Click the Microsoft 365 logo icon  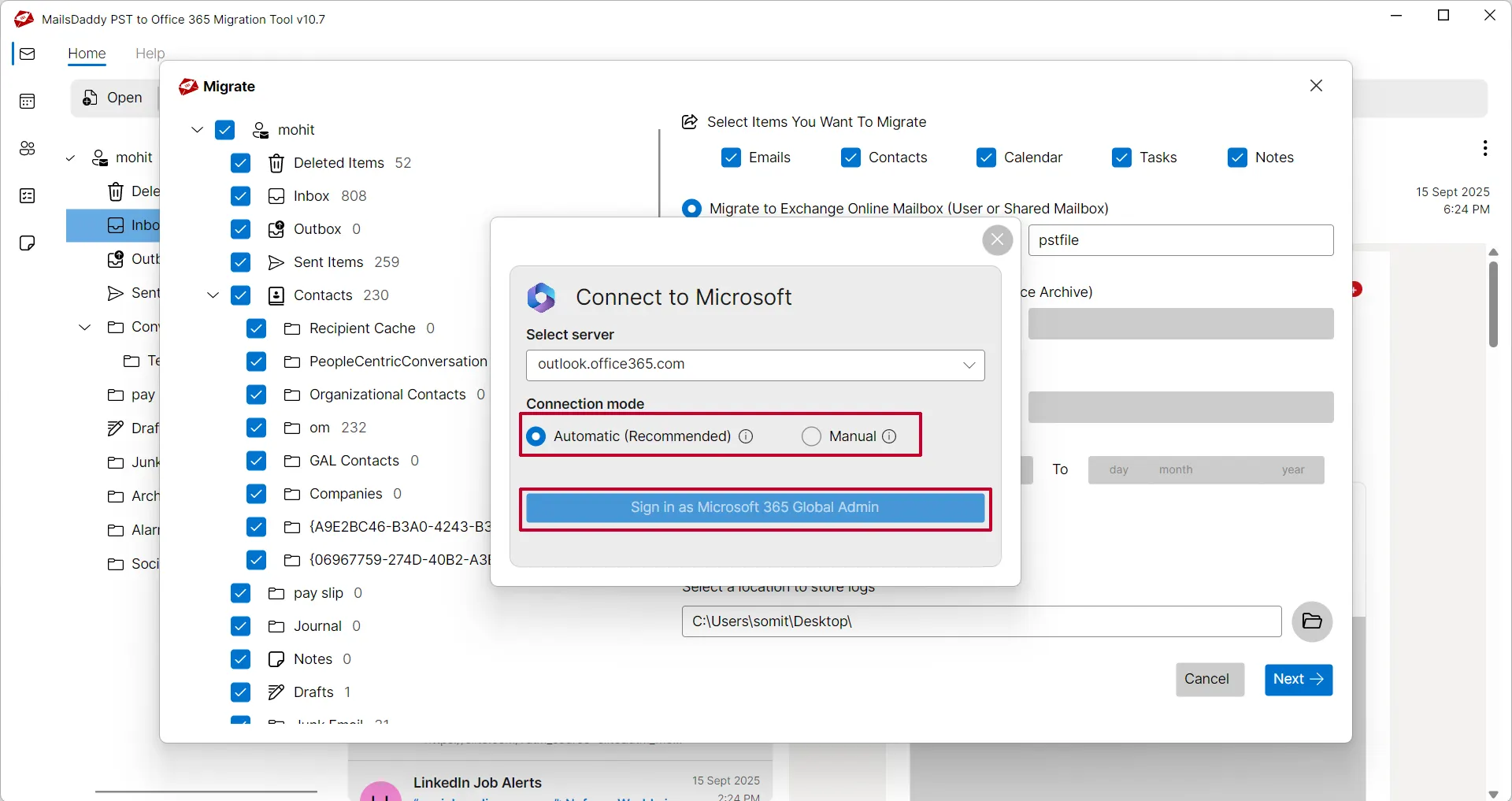[542, 297]
